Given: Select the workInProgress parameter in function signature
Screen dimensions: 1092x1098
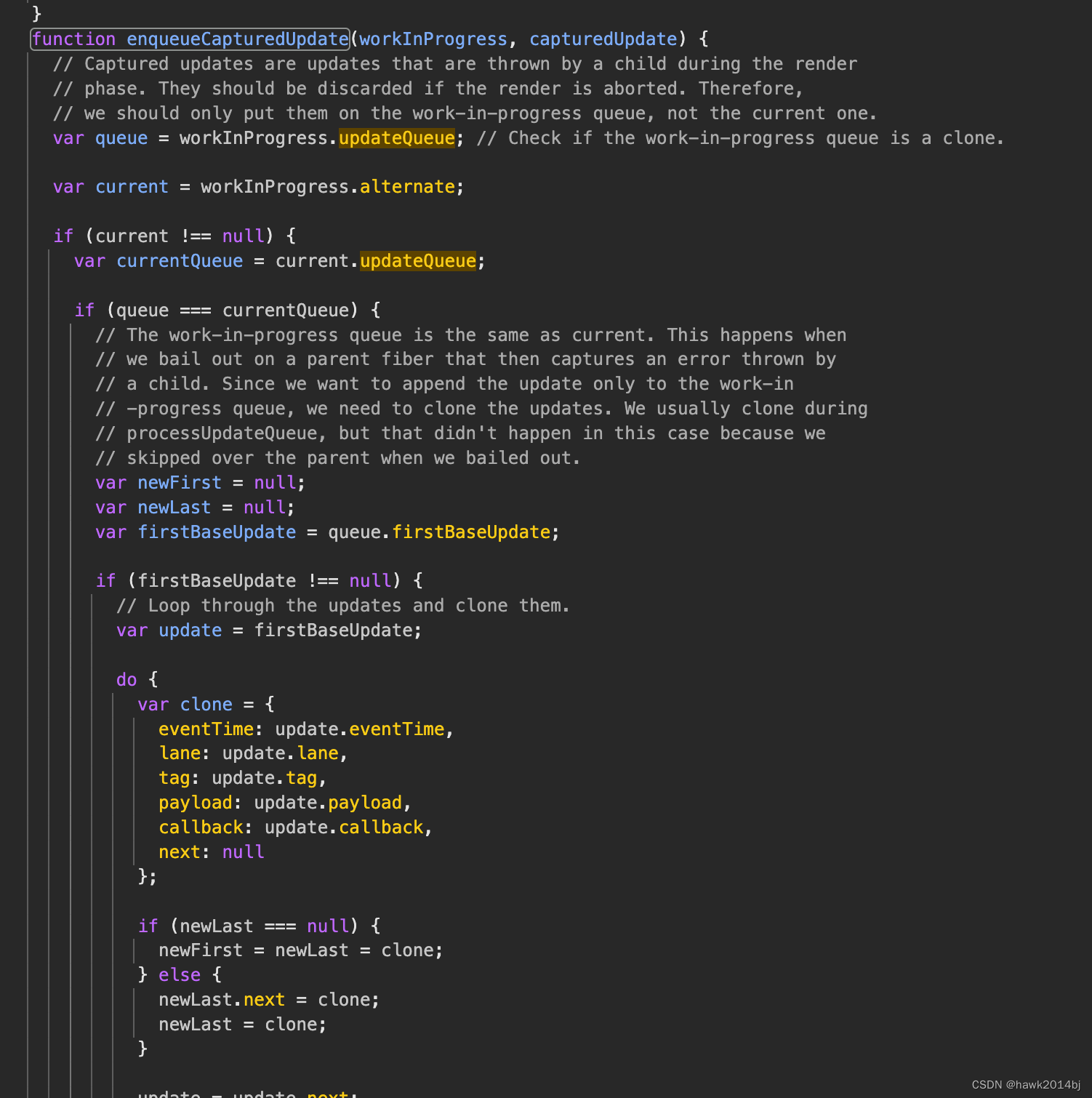Looking at the screenshot, I should tap(433, 39).
